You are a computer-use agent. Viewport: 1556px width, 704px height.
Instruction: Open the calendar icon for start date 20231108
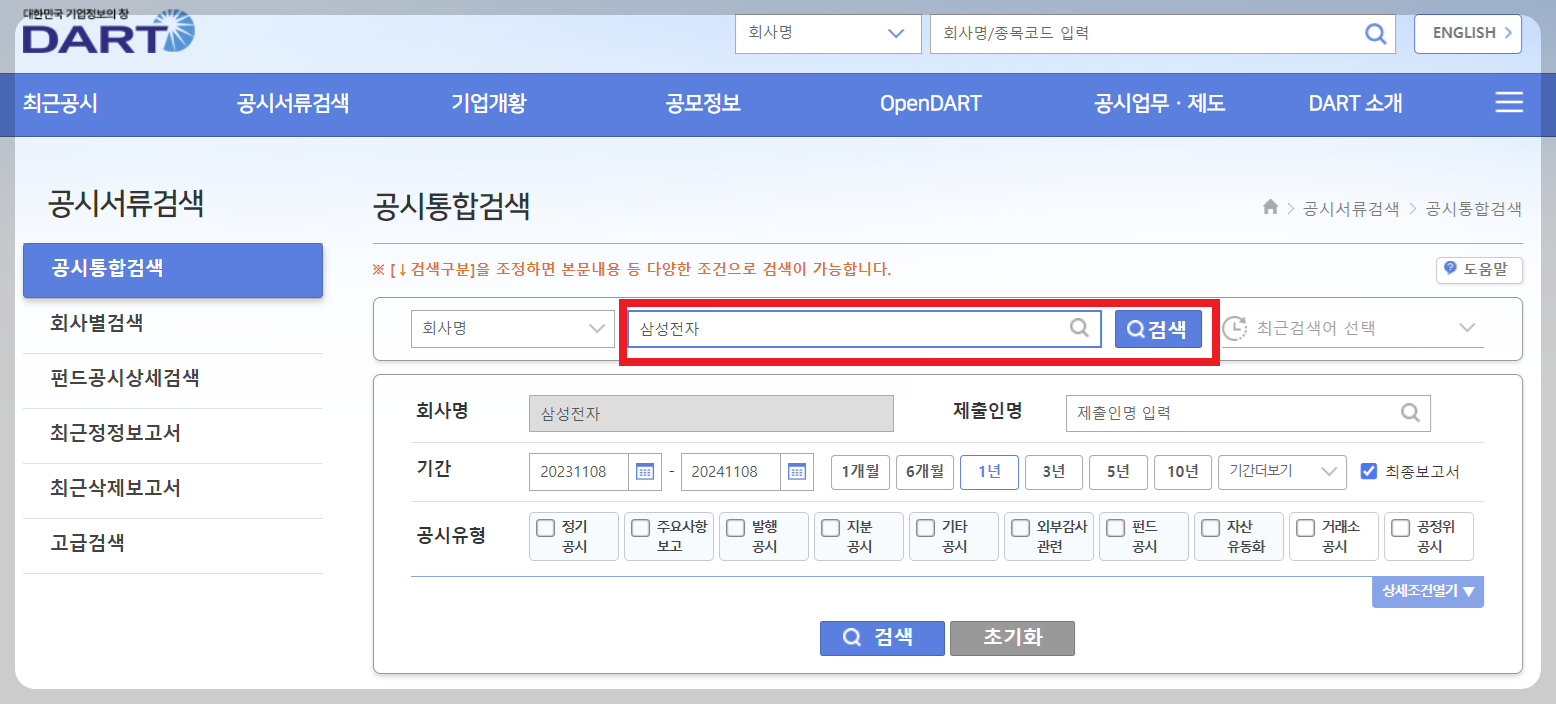click(x=643, y=471)
